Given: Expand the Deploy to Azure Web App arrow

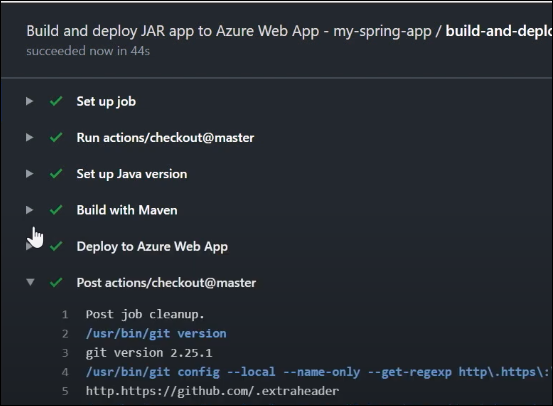Looking at the screenshot, I should click(30, 247).
